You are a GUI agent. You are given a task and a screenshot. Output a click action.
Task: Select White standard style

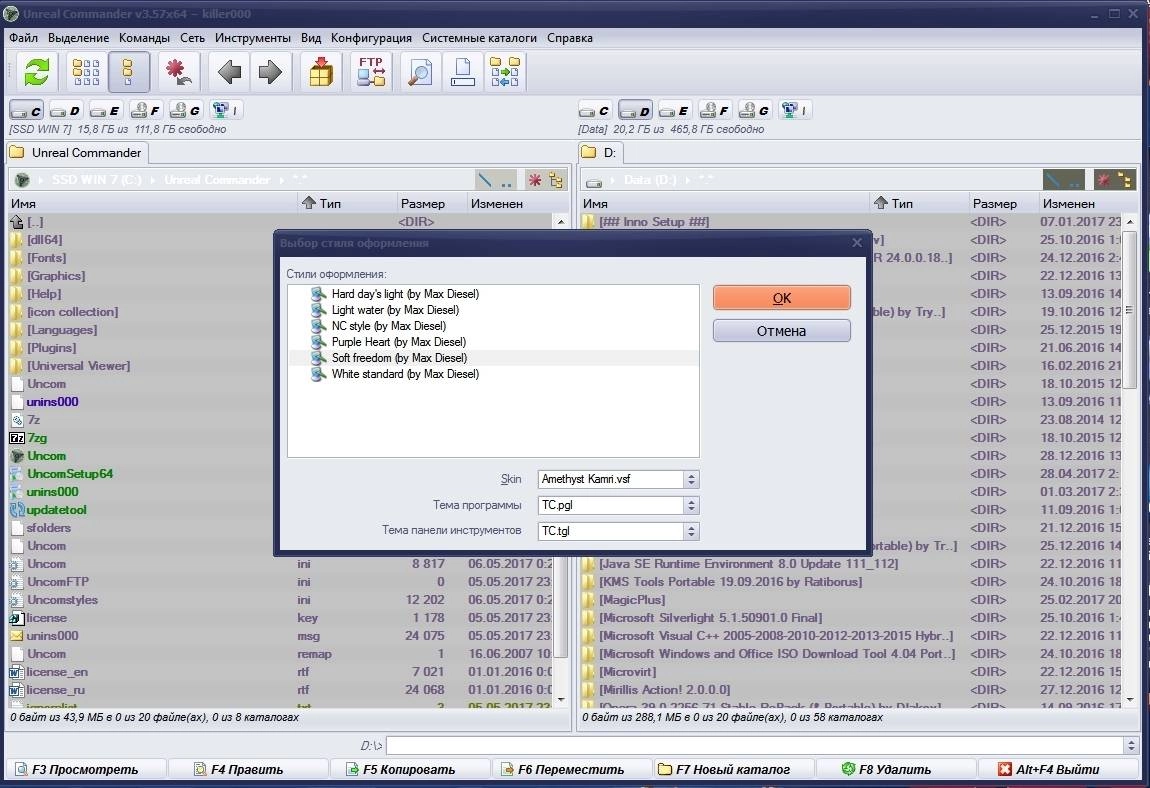tap(405, 374)
